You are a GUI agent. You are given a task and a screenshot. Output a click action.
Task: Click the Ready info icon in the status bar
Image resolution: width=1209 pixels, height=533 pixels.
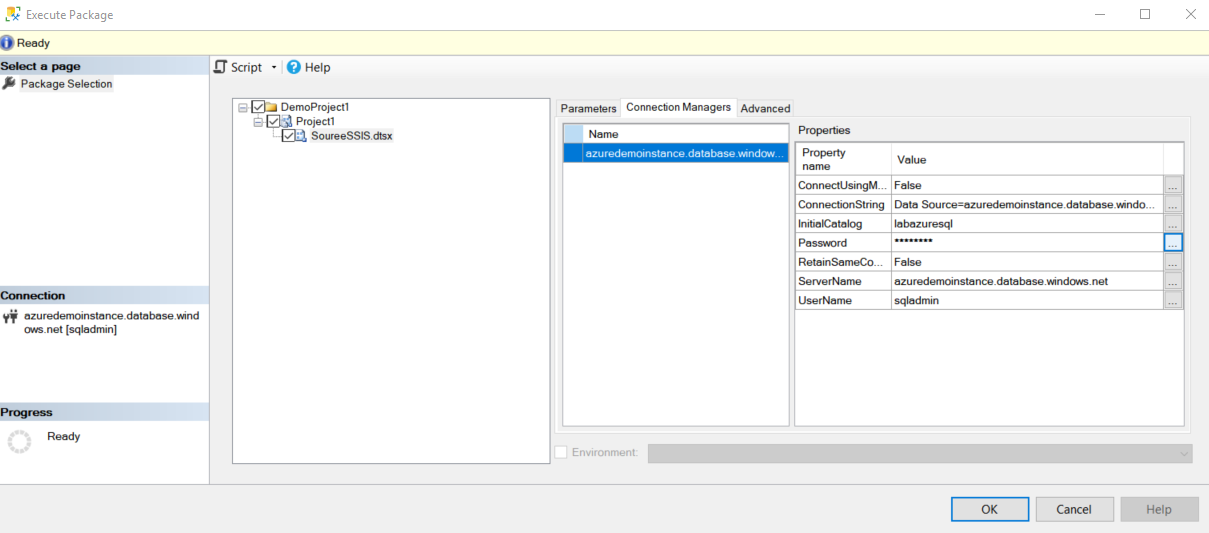7,43
